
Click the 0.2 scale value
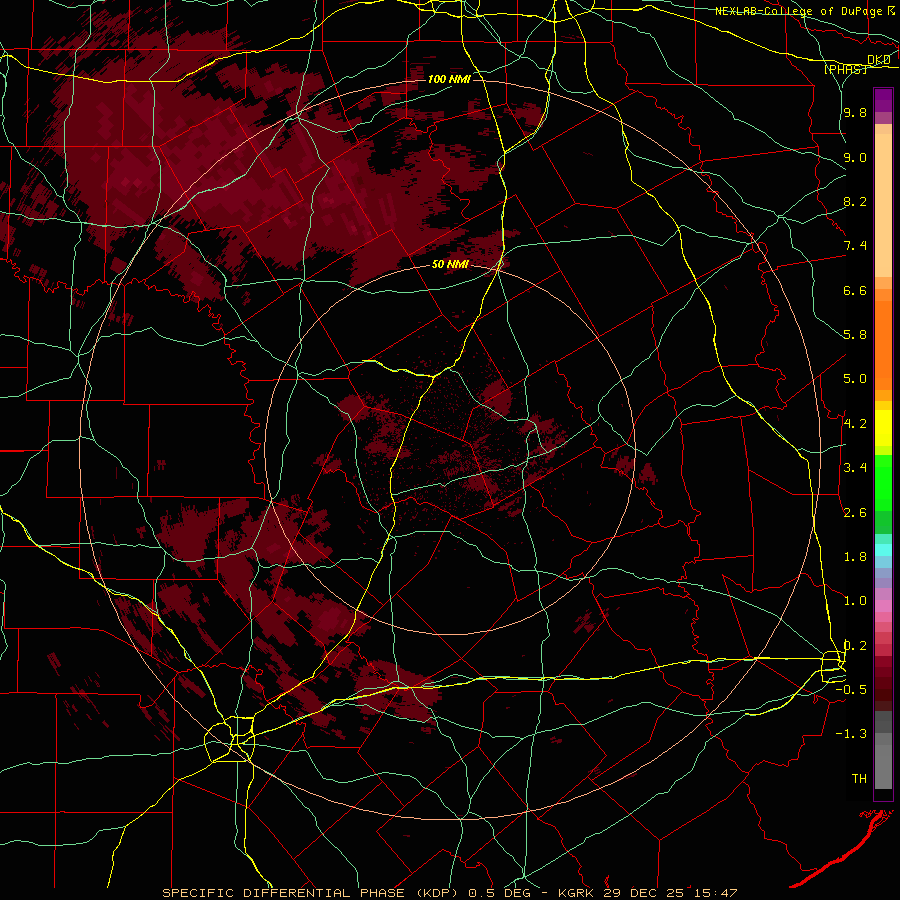coord(855,646)
